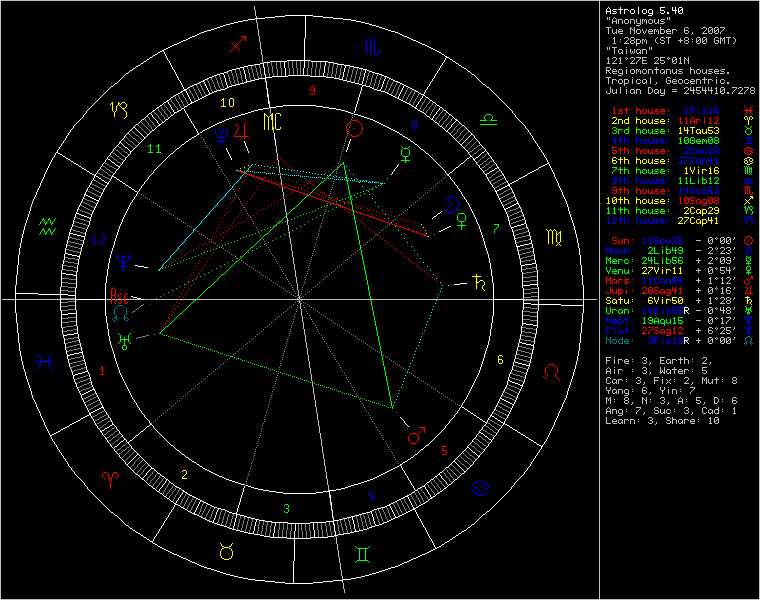Click the 'Julian Day = 2454410.7278' line

point(680,91)
